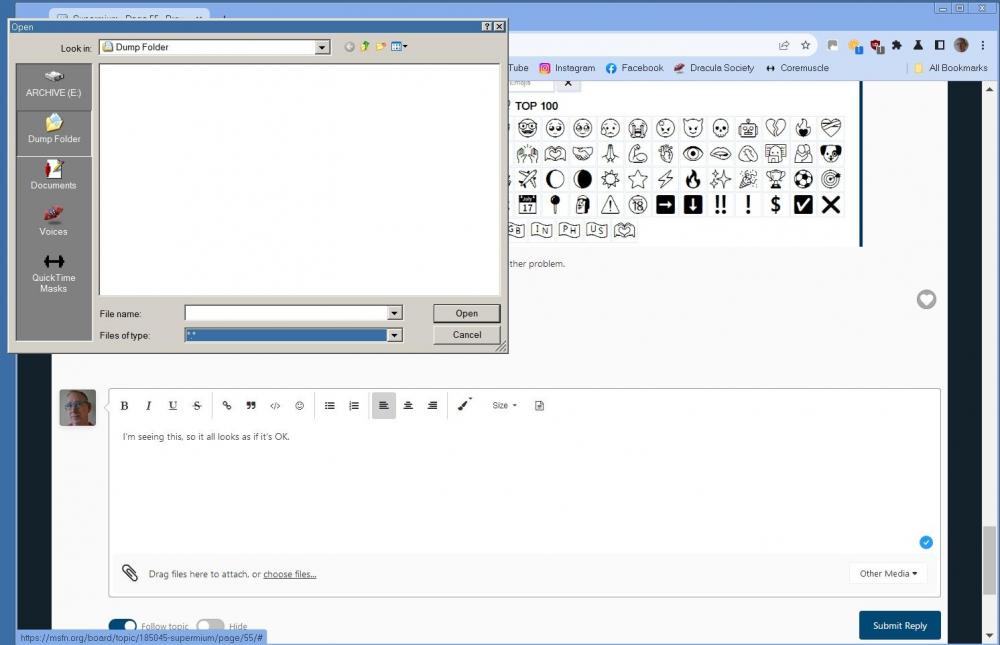1000x645 pixels.
Task: Insert a quote block in the reply
Action: click(x=251, y=406)
